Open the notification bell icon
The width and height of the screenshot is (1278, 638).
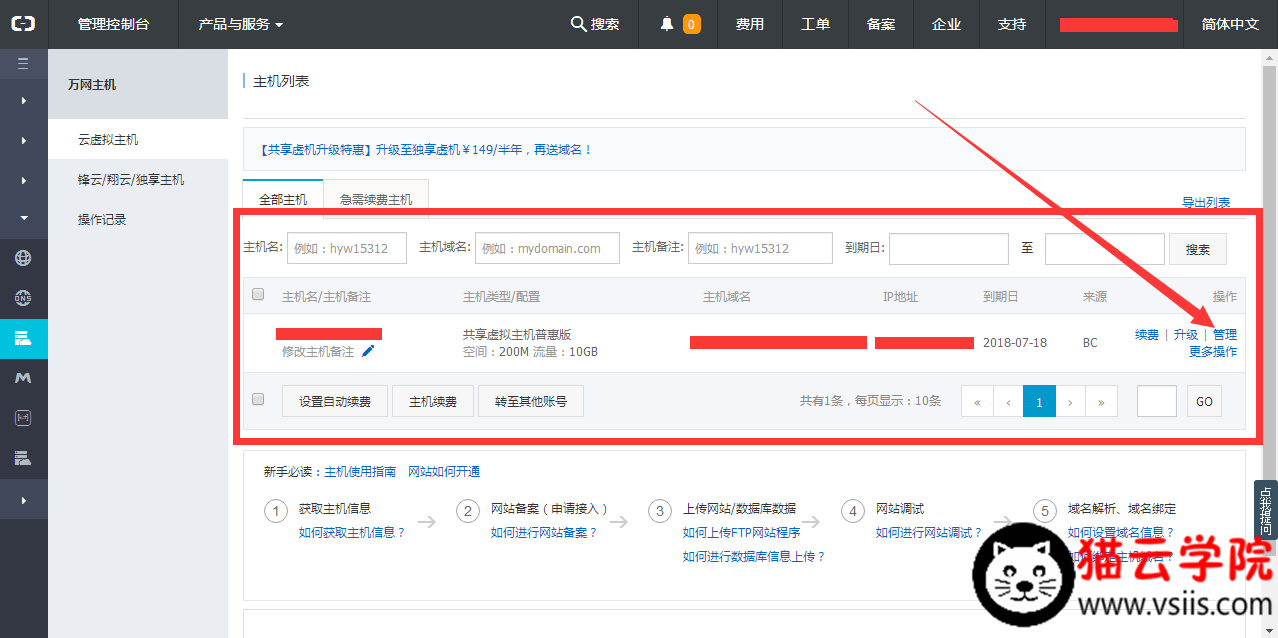point(667,24)
